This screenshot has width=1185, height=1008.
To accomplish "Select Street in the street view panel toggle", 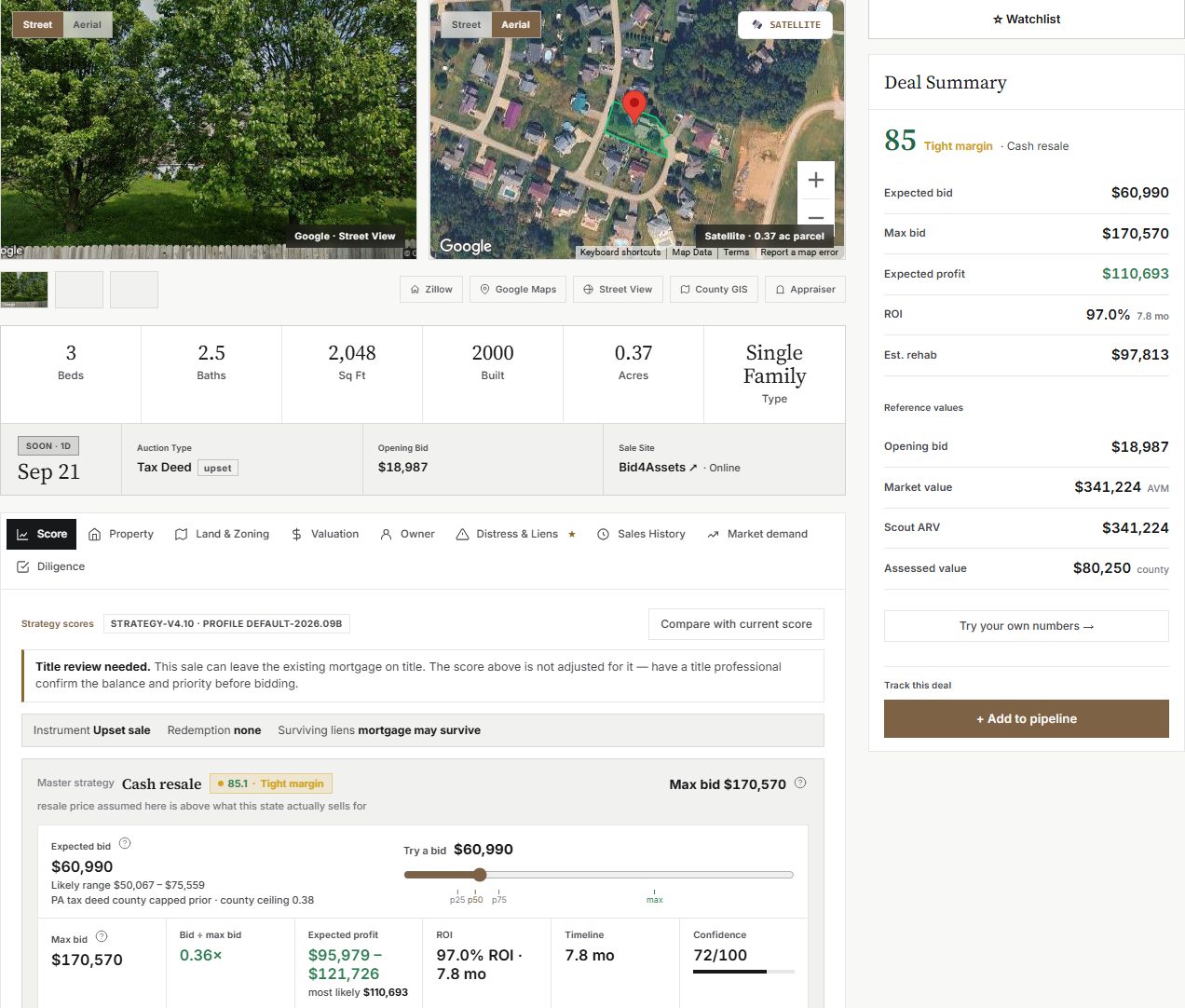I will point(37,24).
